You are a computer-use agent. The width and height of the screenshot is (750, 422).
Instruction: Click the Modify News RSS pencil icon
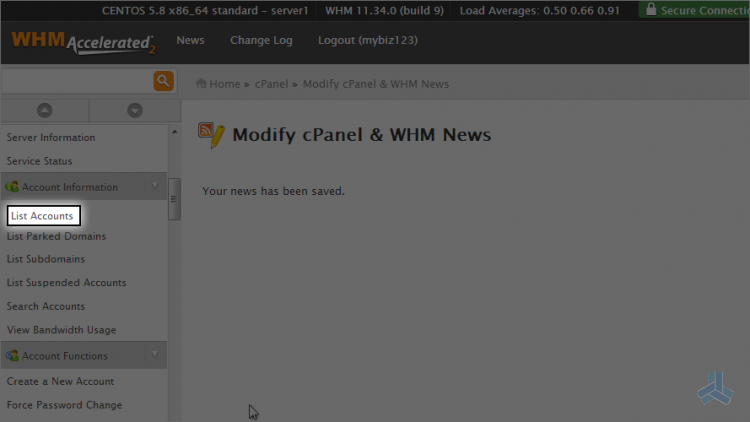click(x=211, y=135)
